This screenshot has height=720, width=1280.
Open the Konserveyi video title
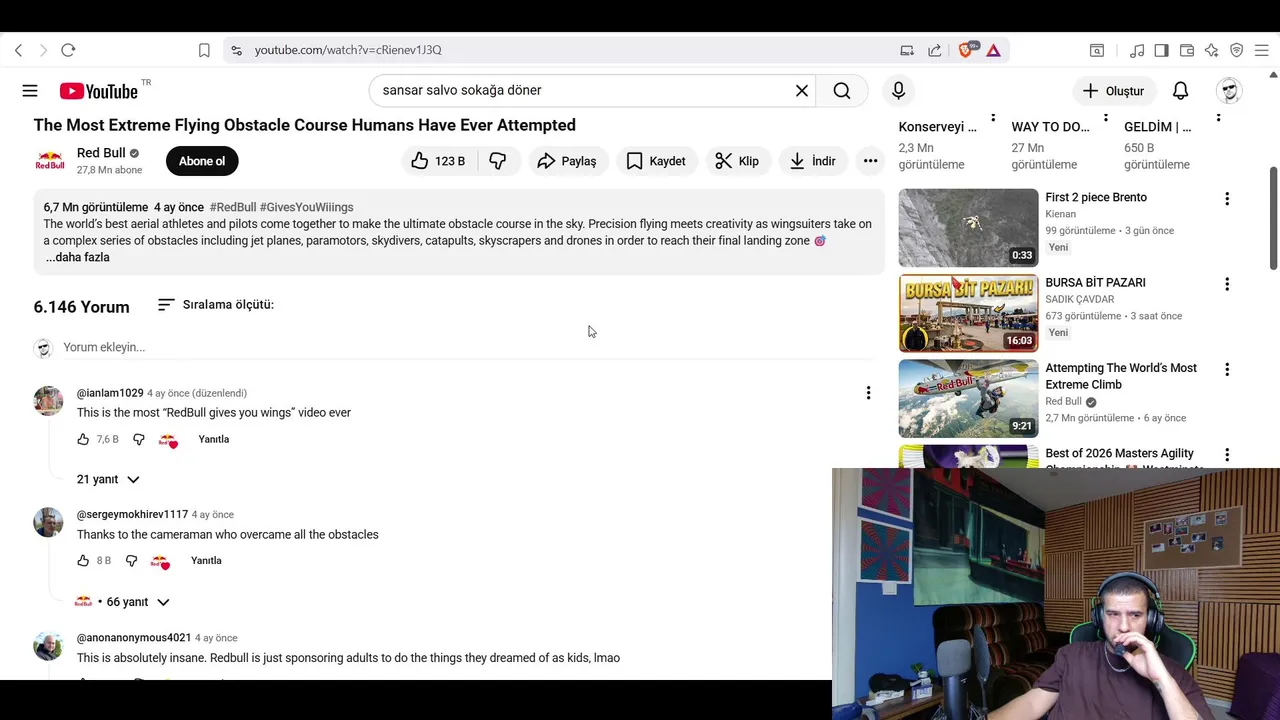pos(937,127)
